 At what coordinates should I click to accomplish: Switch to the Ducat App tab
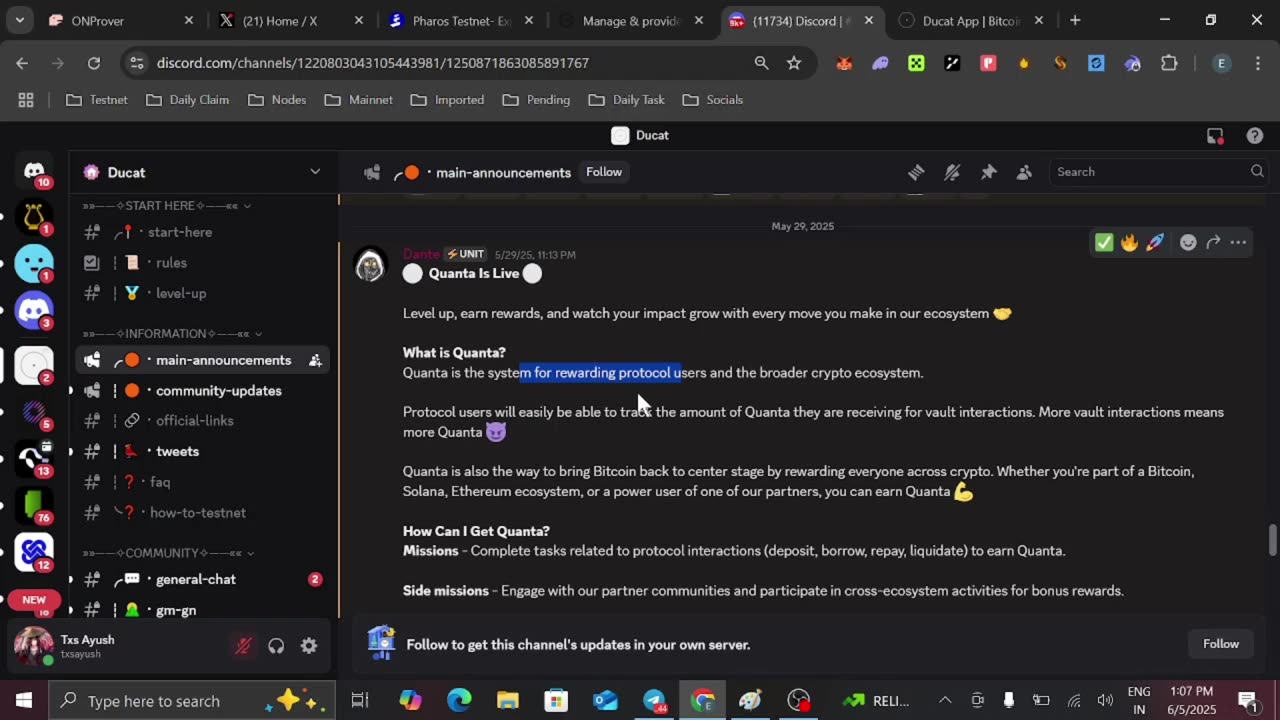click(x=972, y=20)
